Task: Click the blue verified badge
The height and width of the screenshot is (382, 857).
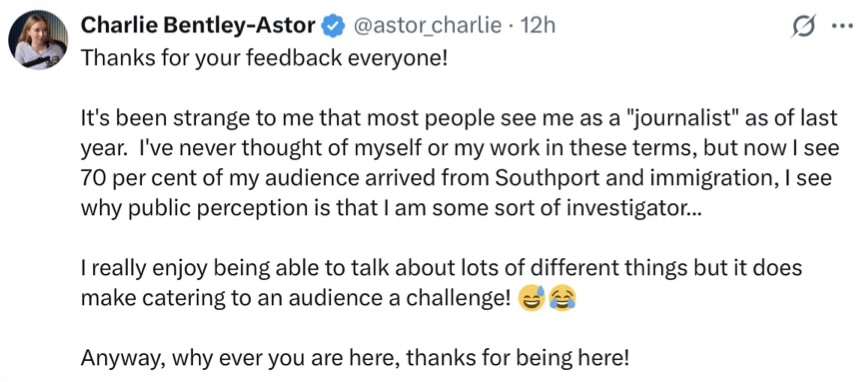Action: (x=333, y=26)
